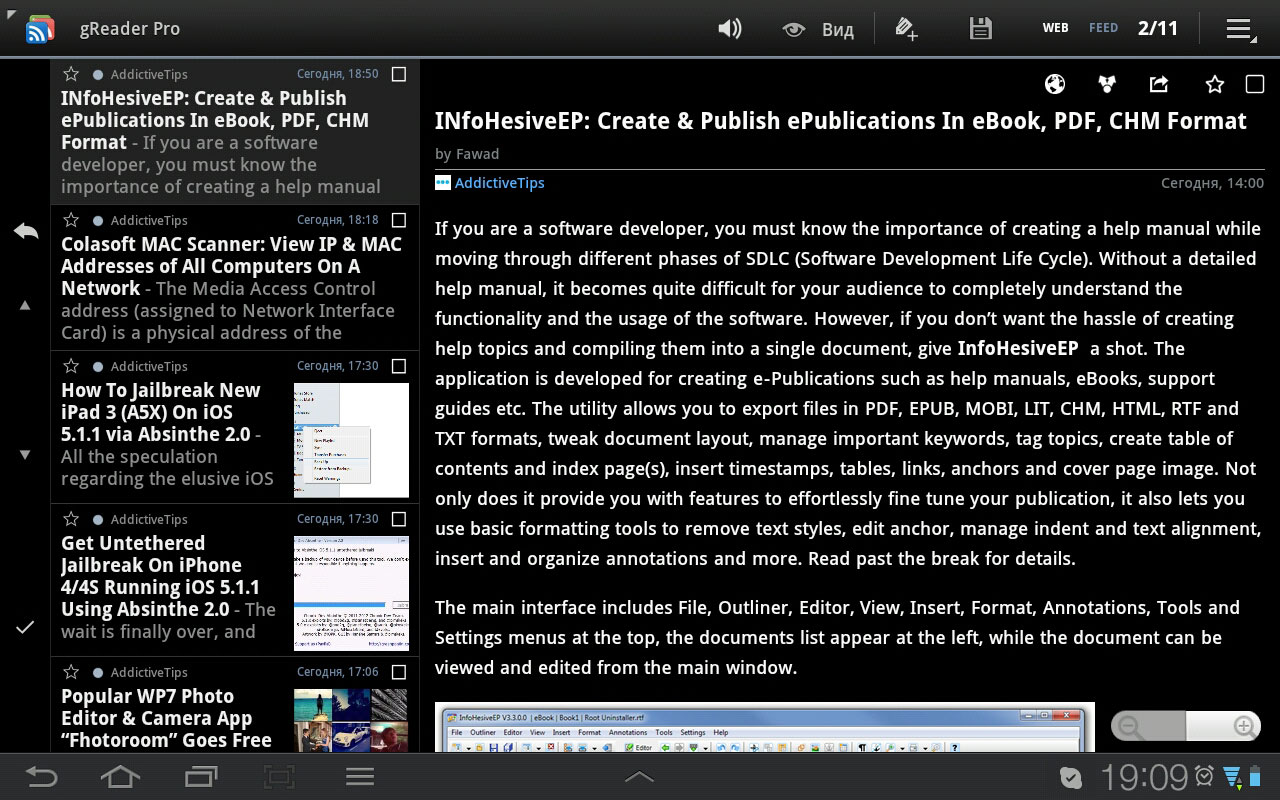Viewport: 1280px width, 800px height.
Task: Mark the open article read checkbox
Action: (x=1255, y=84)
